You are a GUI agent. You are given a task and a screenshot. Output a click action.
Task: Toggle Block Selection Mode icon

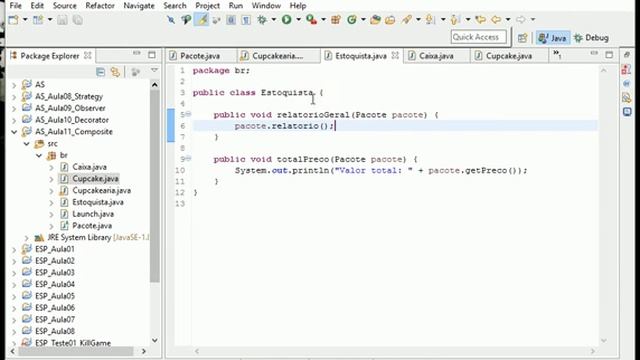(231, 20)
